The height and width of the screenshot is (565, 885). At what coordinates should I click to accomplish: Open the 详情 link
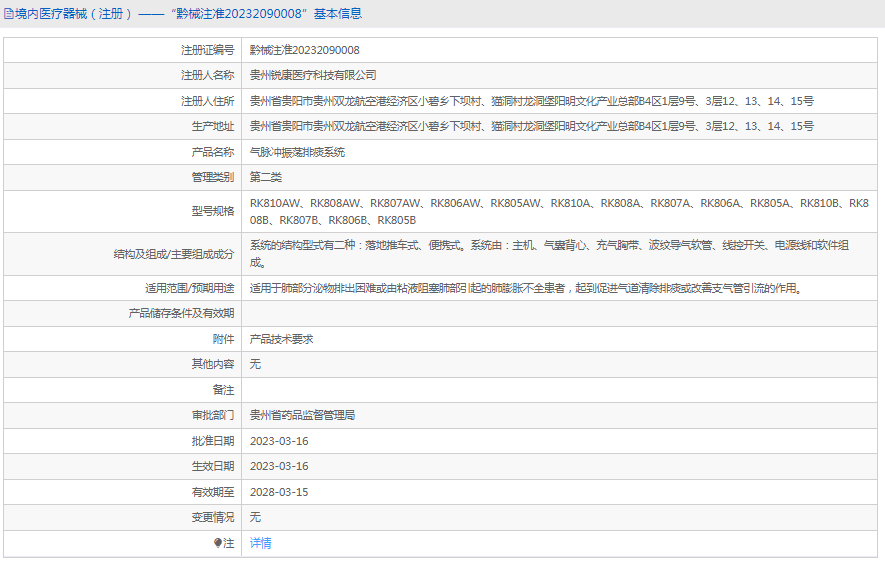click(261, 543)
